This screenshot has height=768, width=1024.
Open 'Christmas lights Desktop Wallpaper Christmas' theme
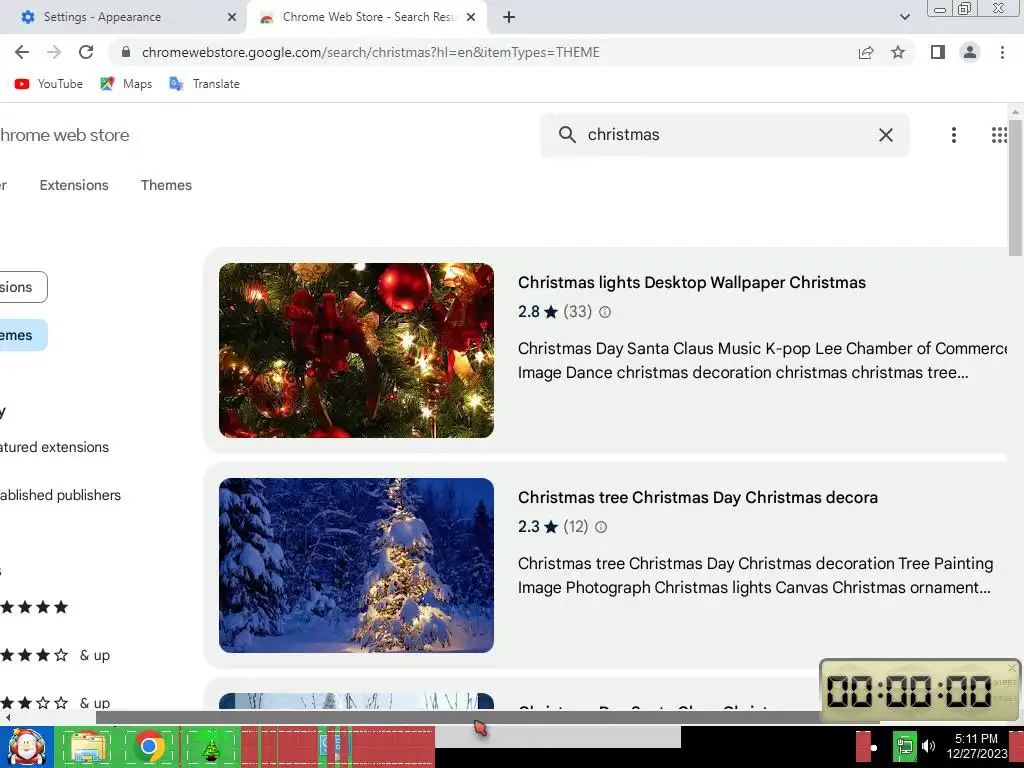(692, 282)
